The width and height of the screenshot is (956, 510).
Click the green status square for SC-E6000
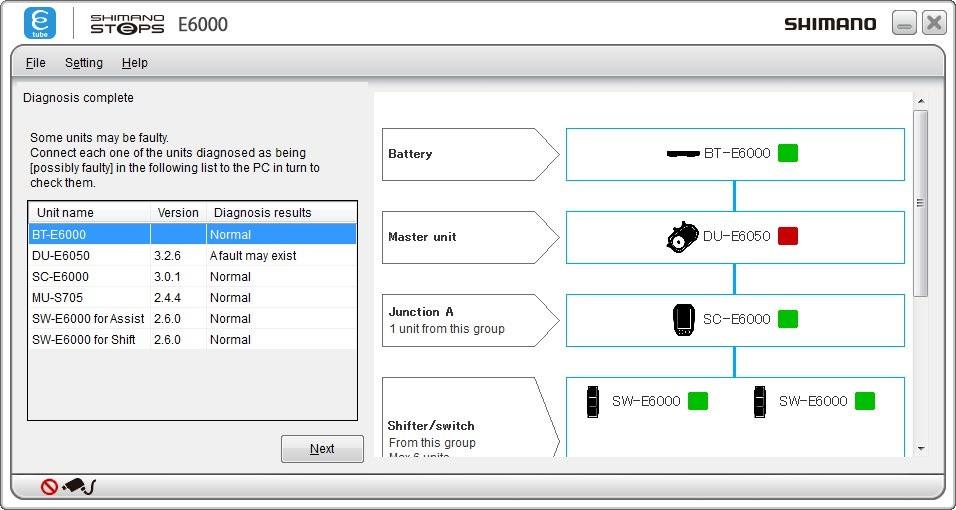pyautogui.click(x=788, y=319)
